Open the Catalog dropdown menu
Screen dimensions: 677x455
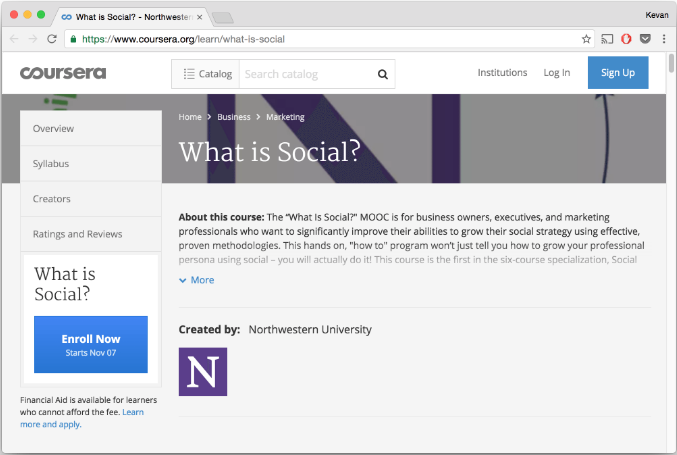pos(206,74)
